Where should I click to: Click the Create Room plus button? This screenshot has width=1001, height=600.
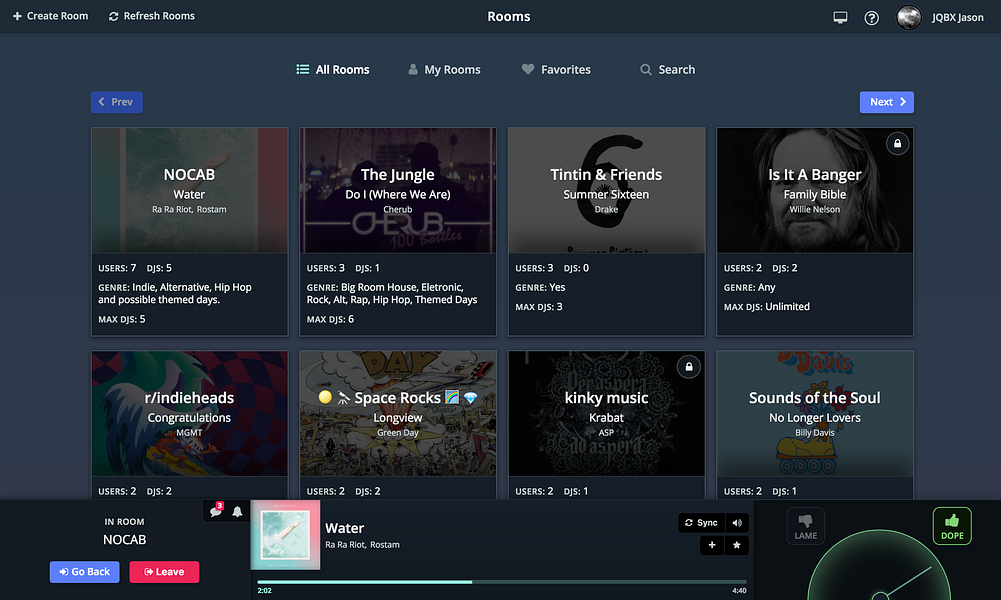point(50,16)
